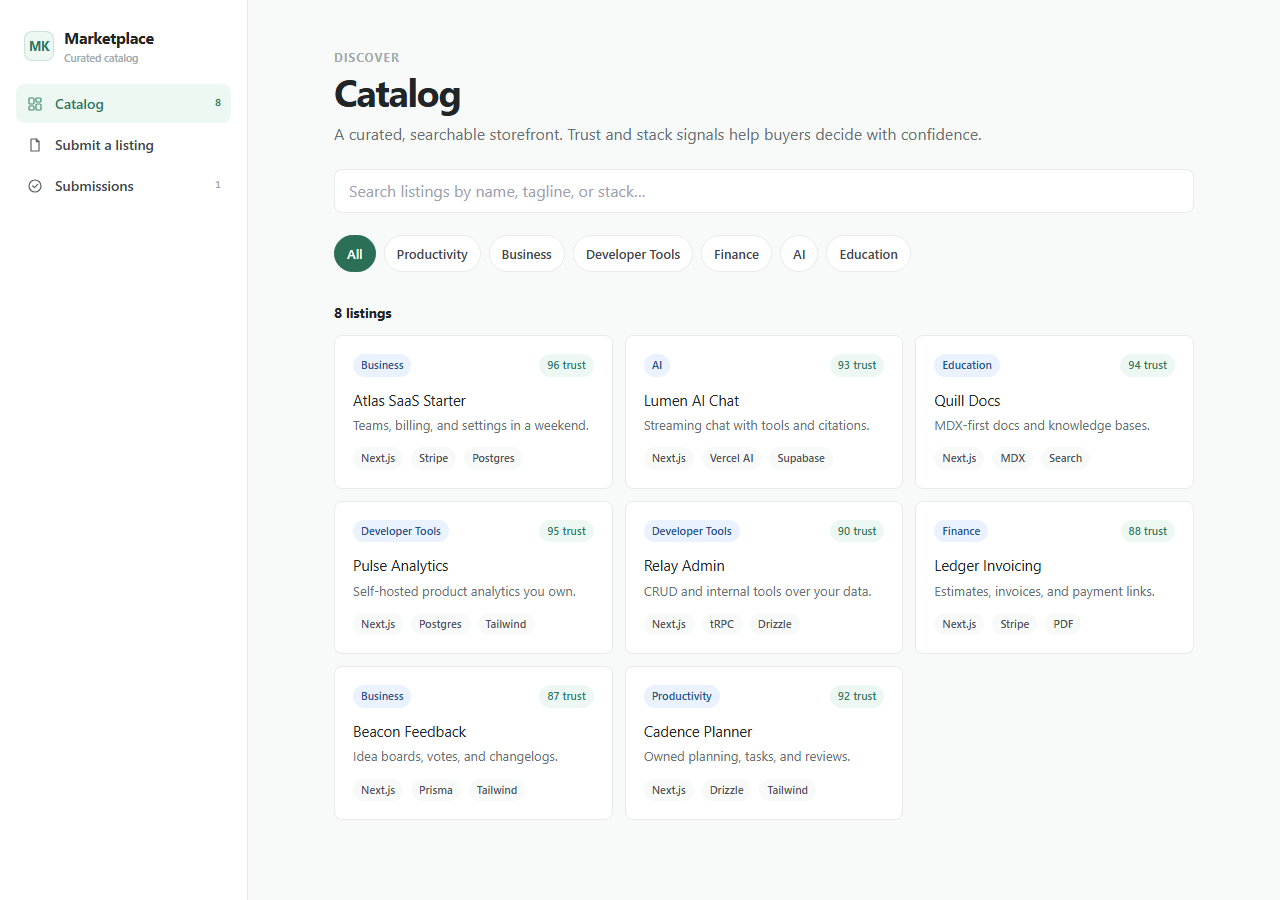Image resolution: width=1280 pixels, height=900 pixels.
Task: Click the 92 trust badge on Cadence Planner
Action: (x=857, y=696)
